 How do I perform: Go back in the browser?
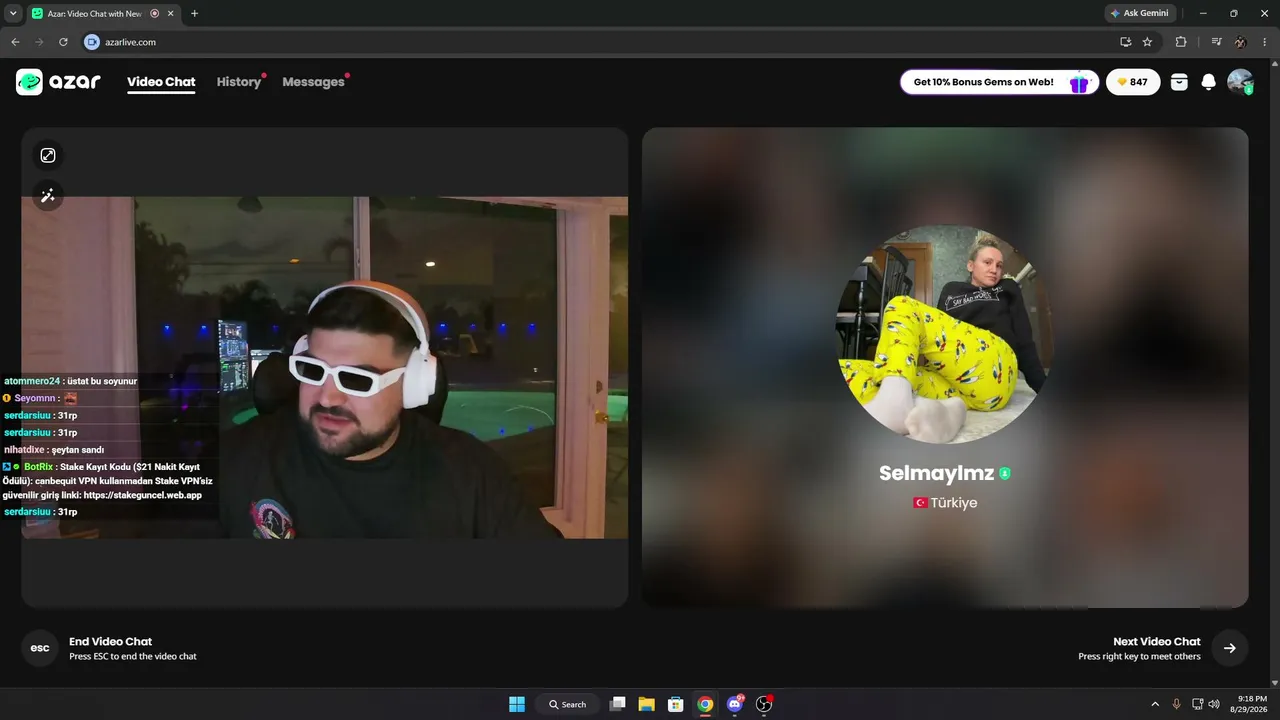(x=15, y=42)
